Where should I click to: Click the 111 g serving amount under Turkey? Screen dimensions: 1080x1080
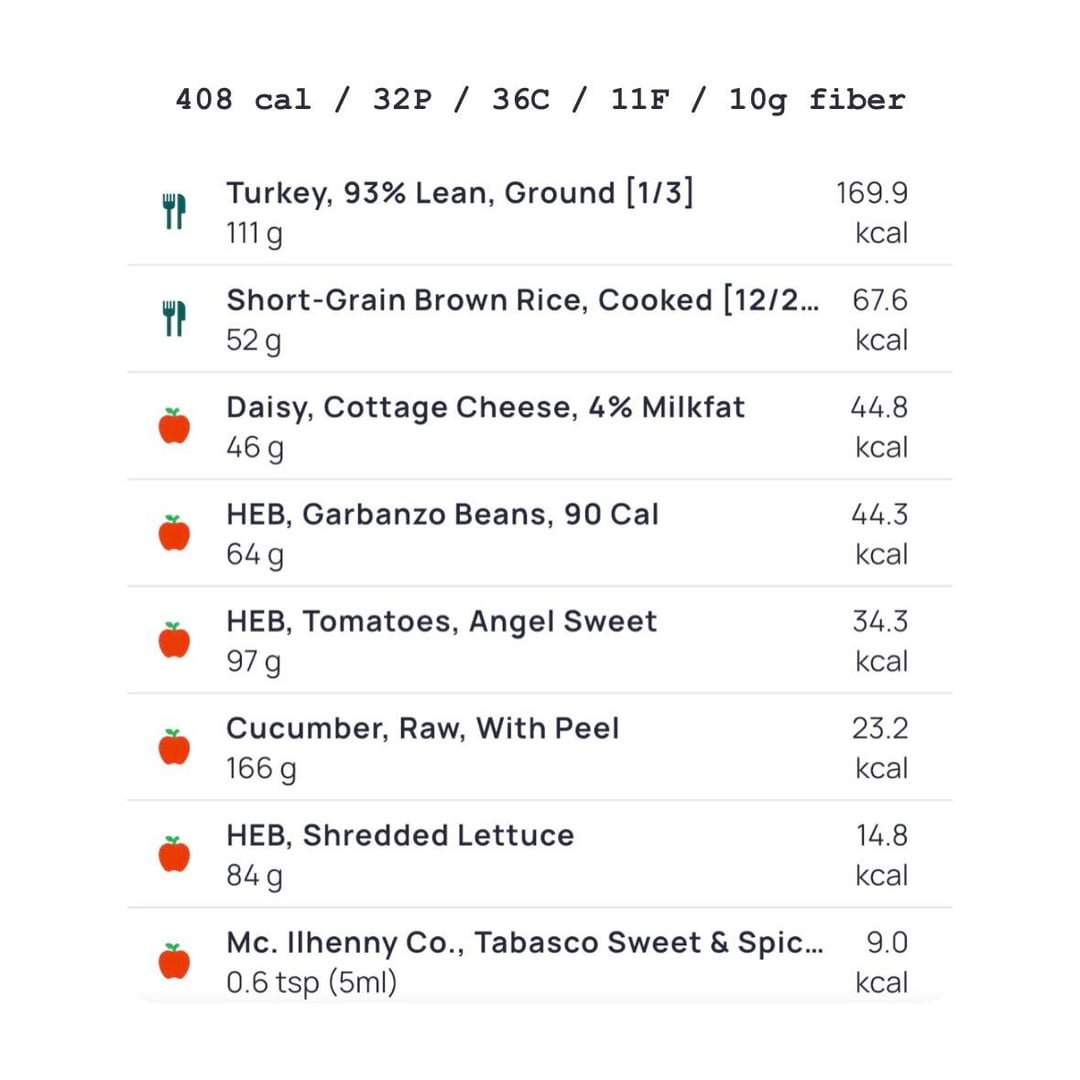254,234
